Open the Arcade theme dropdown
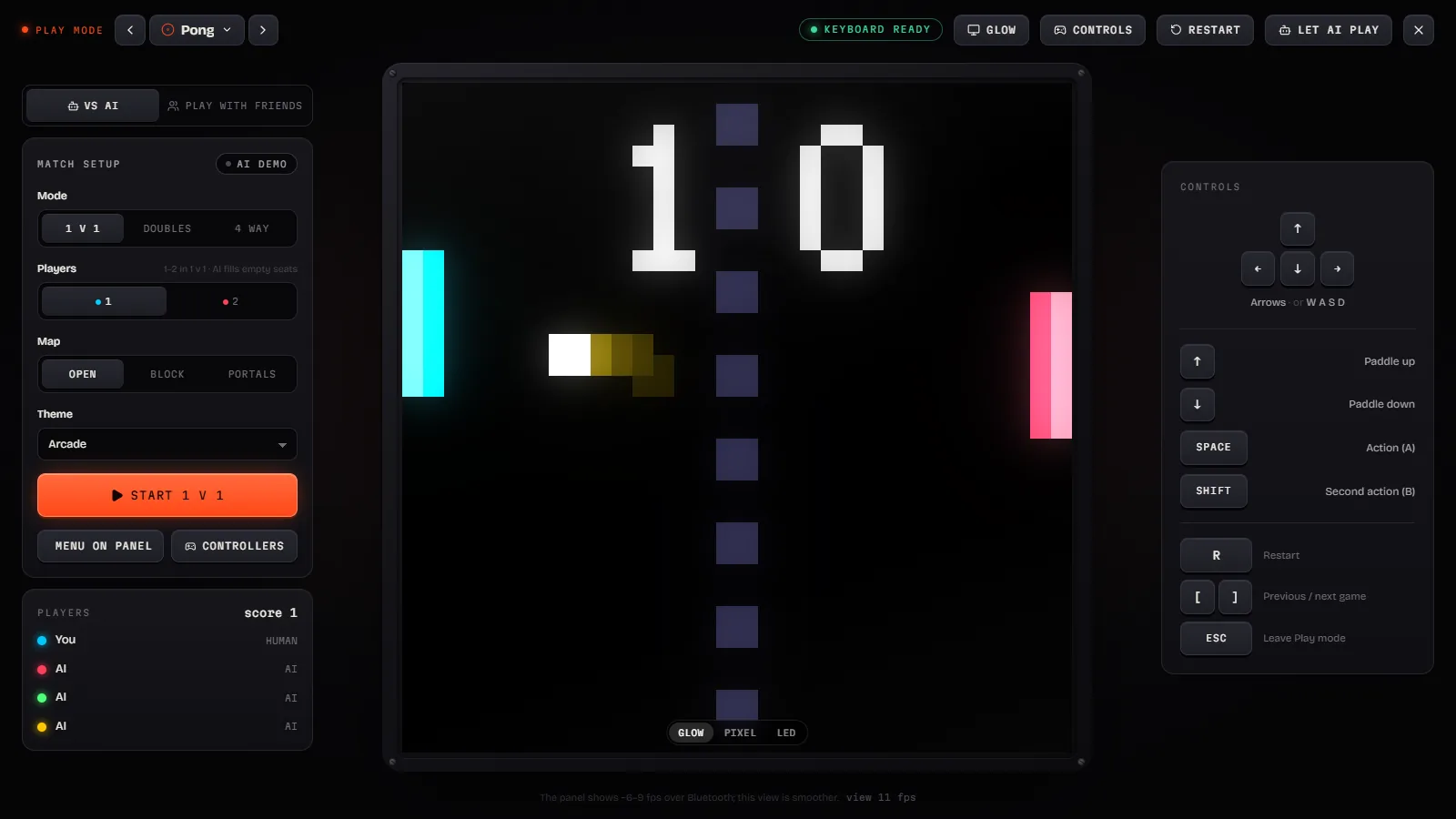 [x=167, y=444]
